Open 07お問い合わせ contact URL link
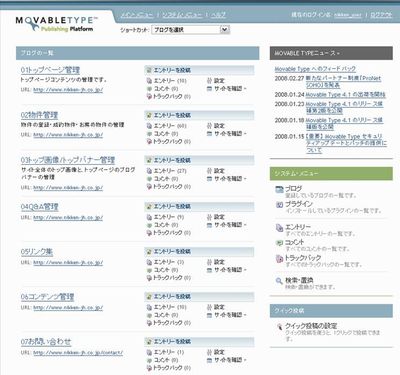Screen dimensions: 400x375 click(x=78, y=353)
